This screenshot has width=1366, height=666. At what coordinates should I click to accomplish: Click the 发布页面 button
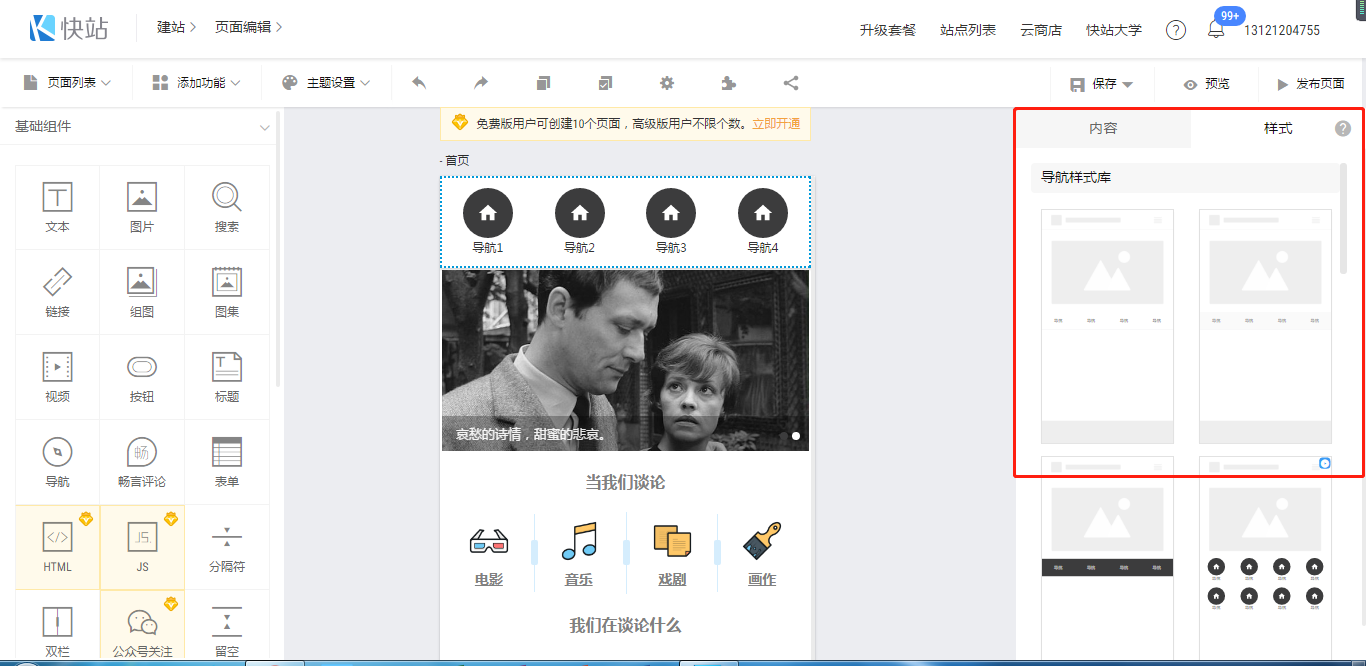click(x=1310, y=84)
